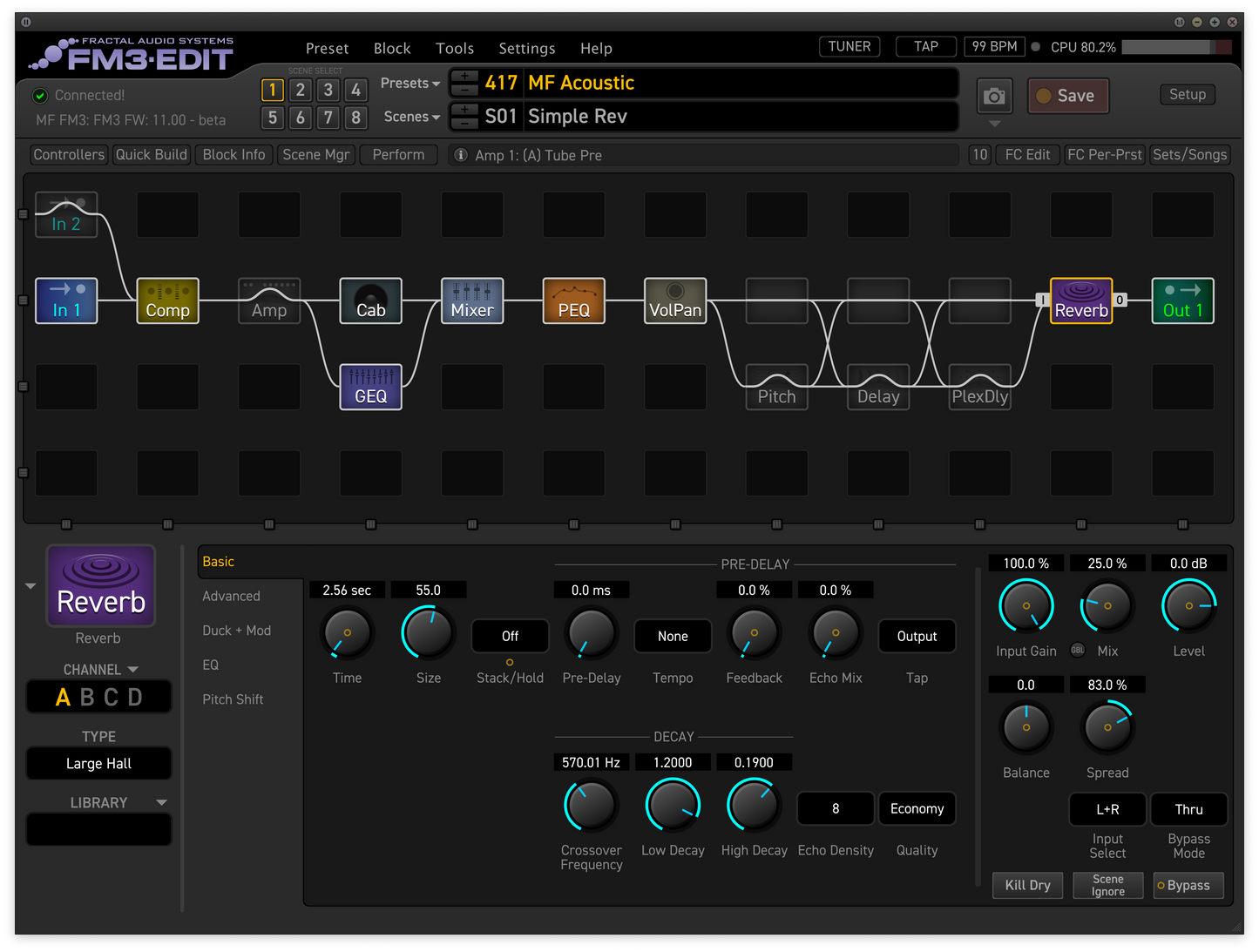The image size is (1259, 952).
Task: Expand the LIBRARY dropdown arrow
Action: (161, 802)
